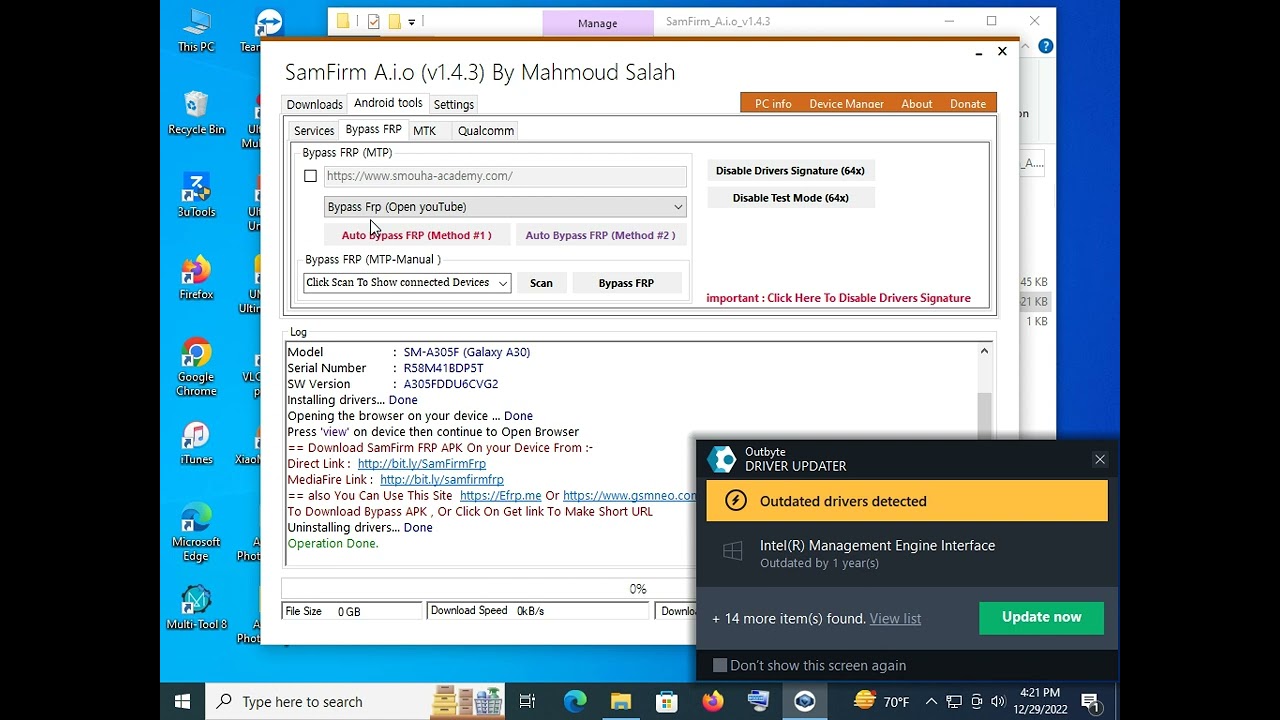Click weather widget showing 70°F
The height and width of the screenshot is (720, 1280).
click(881, 702)
